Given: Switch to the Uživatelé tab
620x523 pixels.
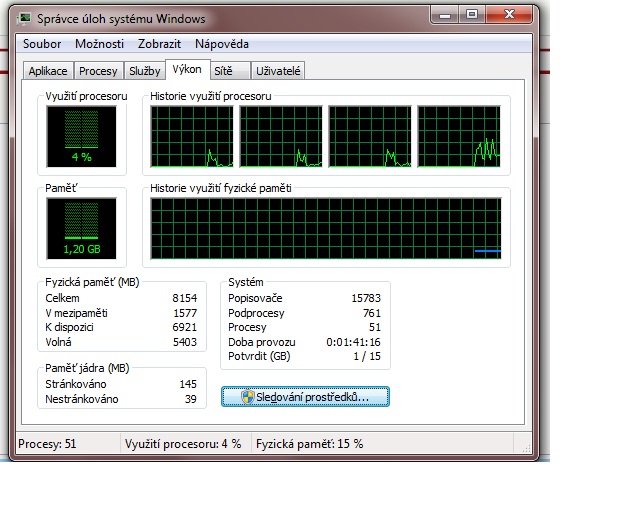Looking at the screenshot, I should pos(278,71).
